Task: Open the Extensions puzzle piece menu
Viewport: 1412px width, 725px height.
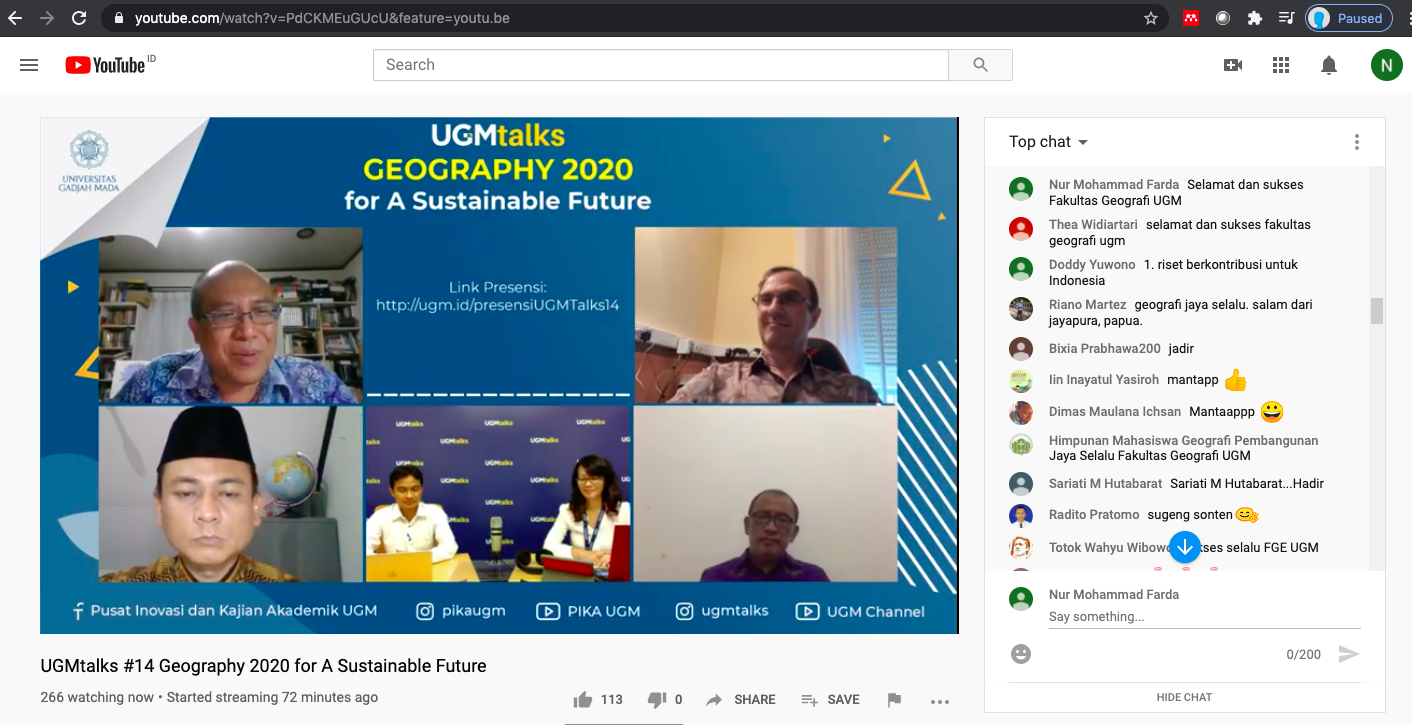Action: pyautogui.click(x=1255, y=18)
